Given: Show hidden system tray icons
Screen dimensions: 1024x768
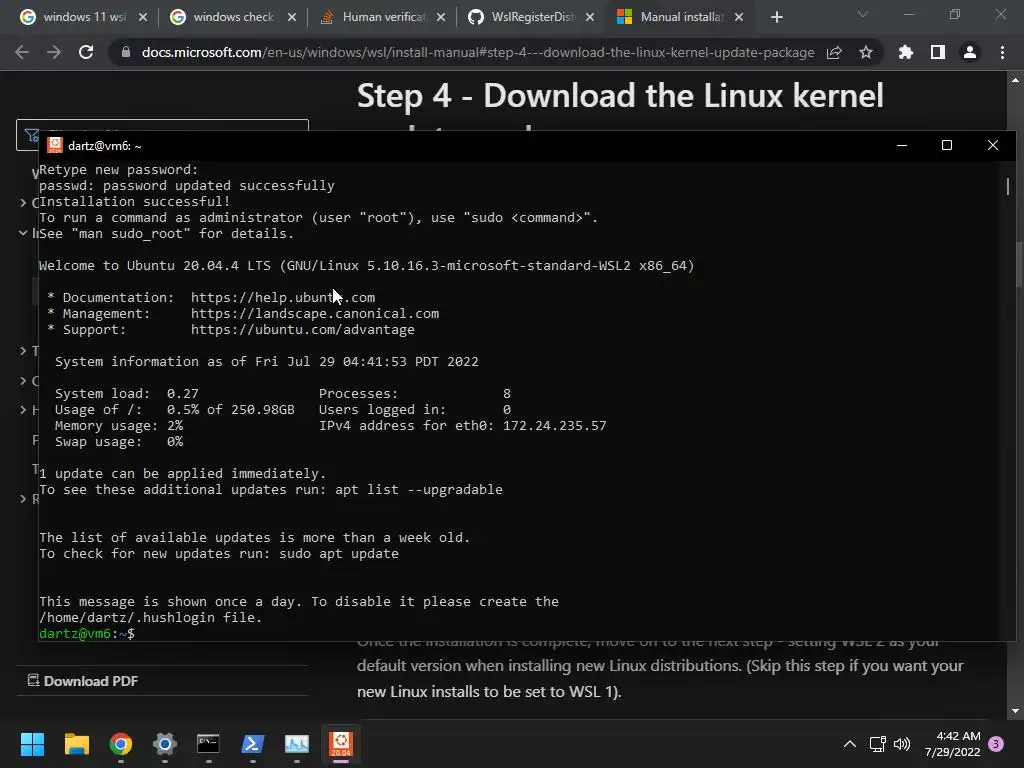Looking at the screenshot, I should pos(850,744).
